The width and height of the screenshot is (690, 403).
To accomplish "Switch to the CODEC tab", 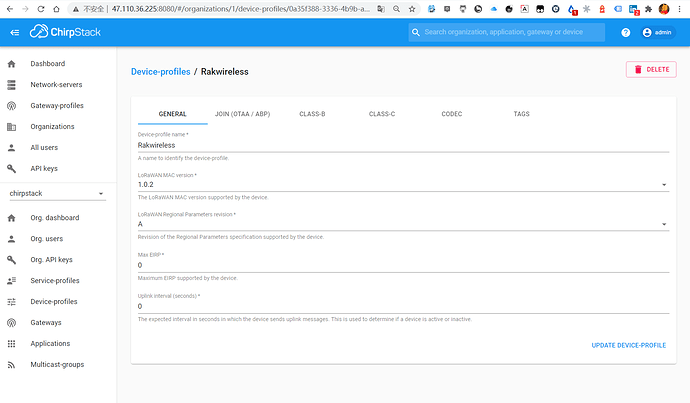I will click(x=452, y=114).
